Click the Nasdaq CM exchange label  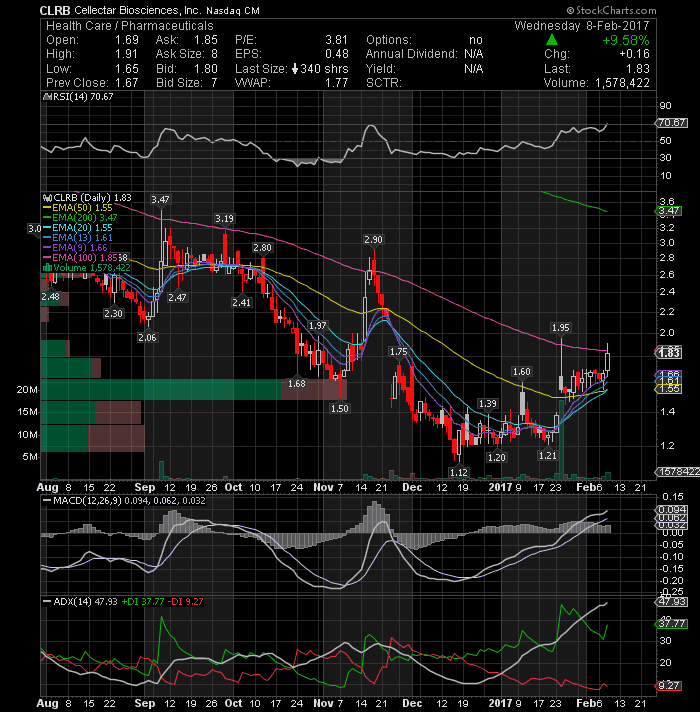coord(233,10)
